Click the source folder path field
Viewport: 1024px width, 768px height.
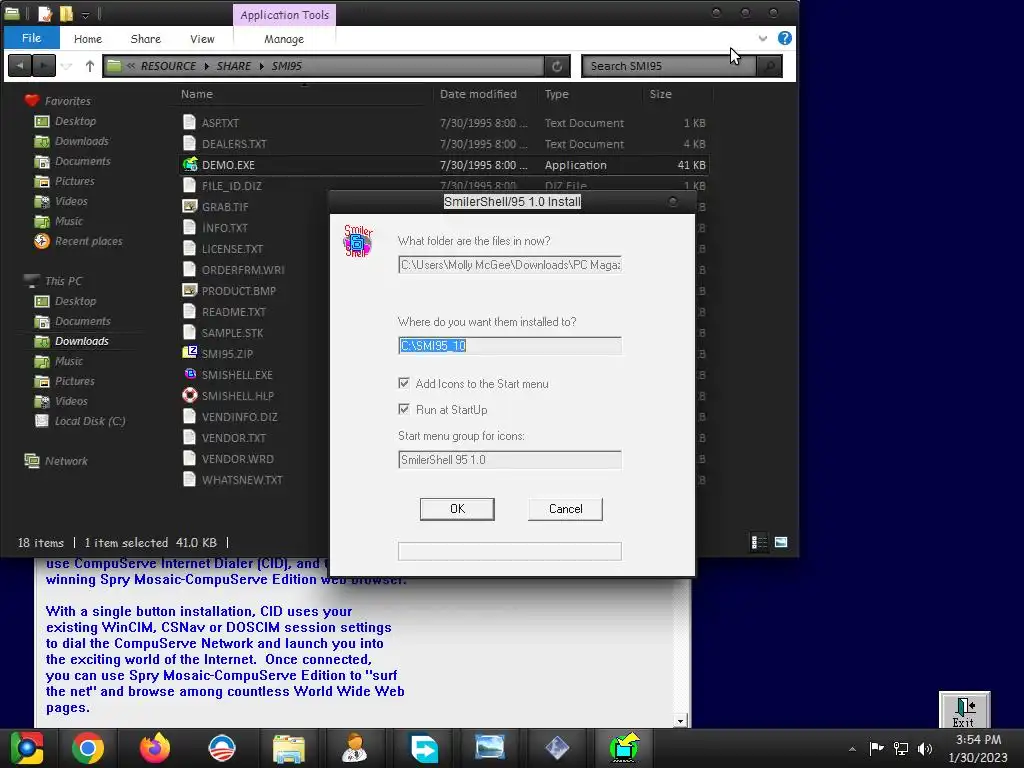pyautogui.click(x=509, y=264)
